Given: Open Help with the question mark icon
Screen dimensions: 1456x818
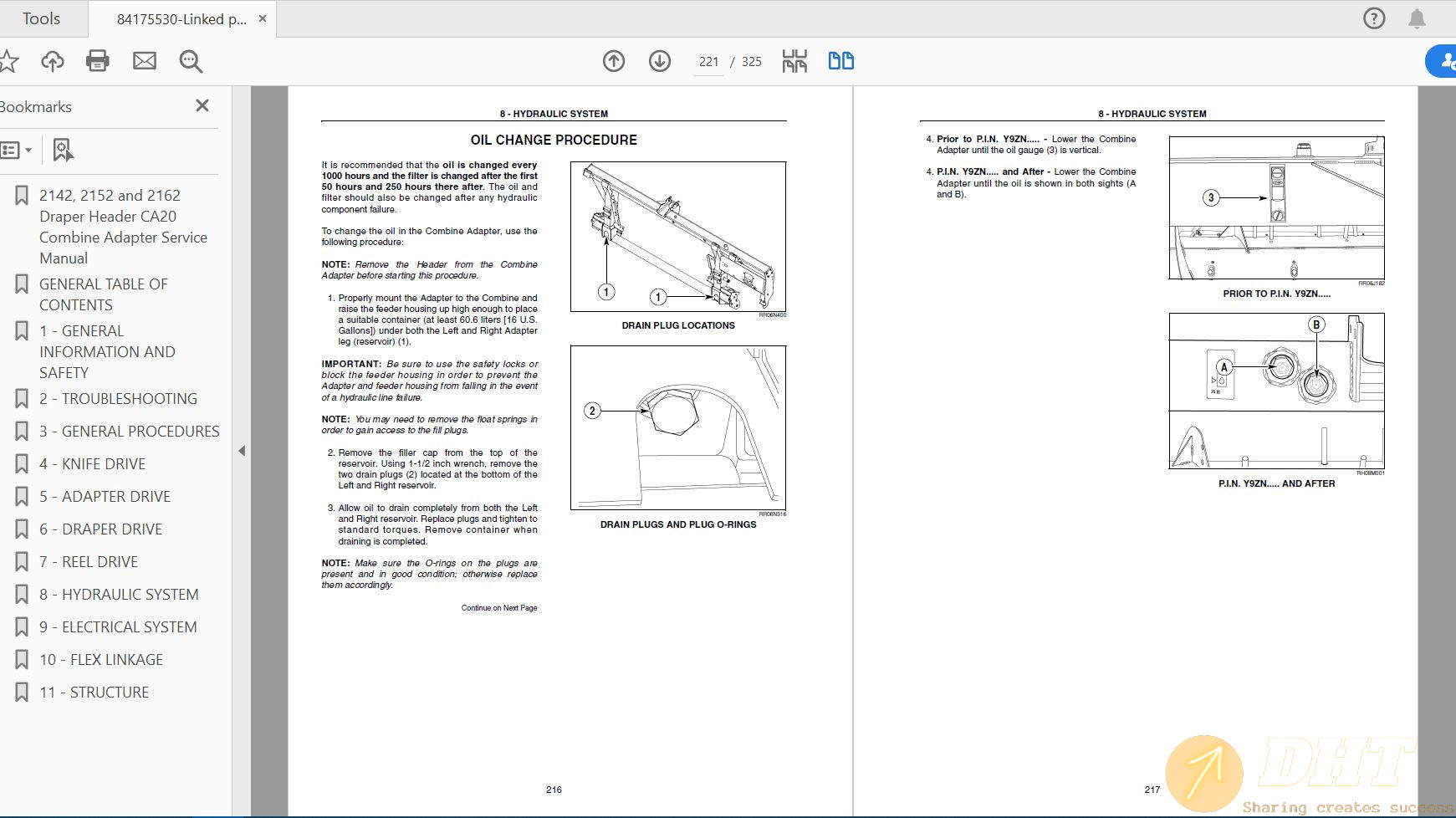Looking at the screenshot, I should tap(1372, 18).
